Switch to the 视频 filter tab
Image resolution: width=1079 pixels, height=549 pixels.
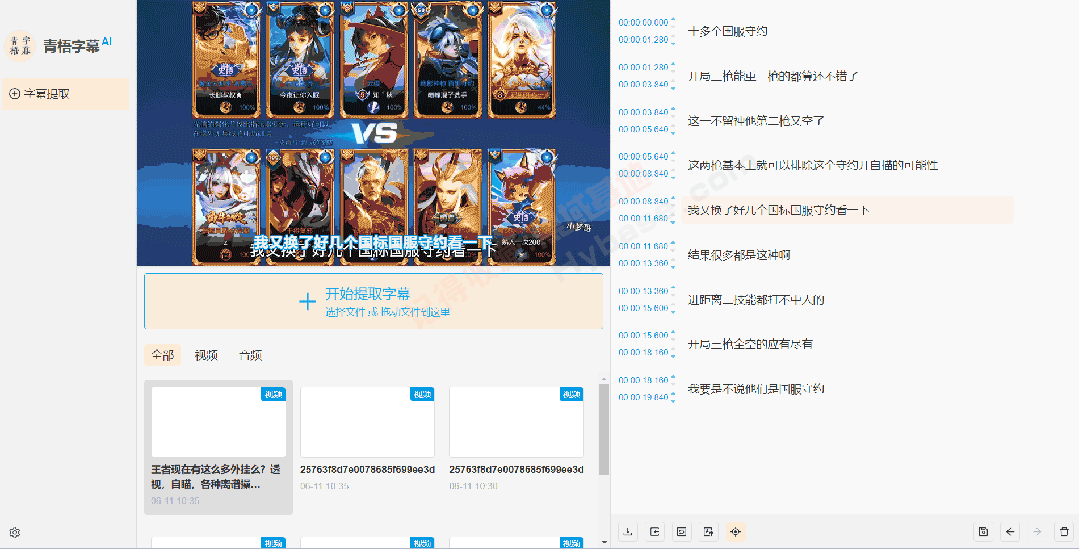(x=206, y=355)
